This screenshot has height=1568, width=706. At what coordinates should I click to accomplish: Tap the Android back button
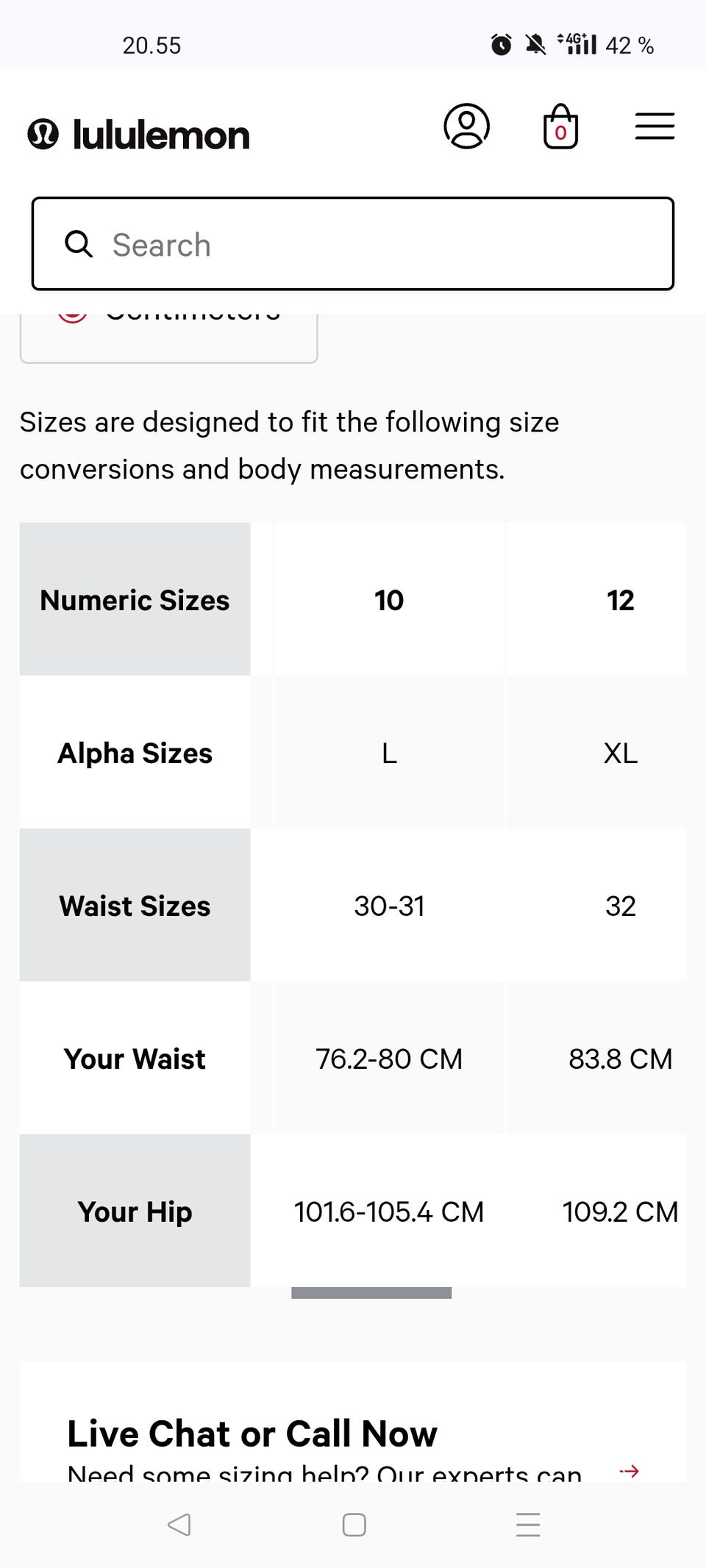point(179,1525)
